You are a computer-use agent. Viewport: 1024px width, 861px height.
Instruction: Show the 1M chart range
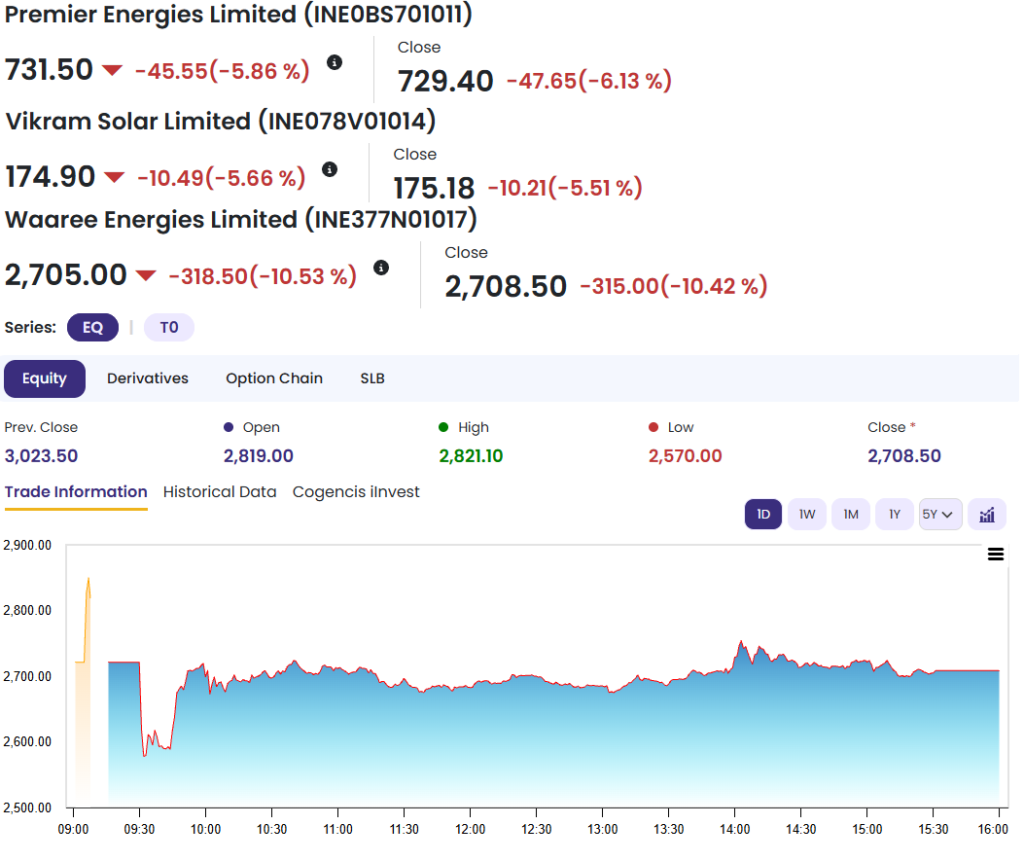click(851, 514)
